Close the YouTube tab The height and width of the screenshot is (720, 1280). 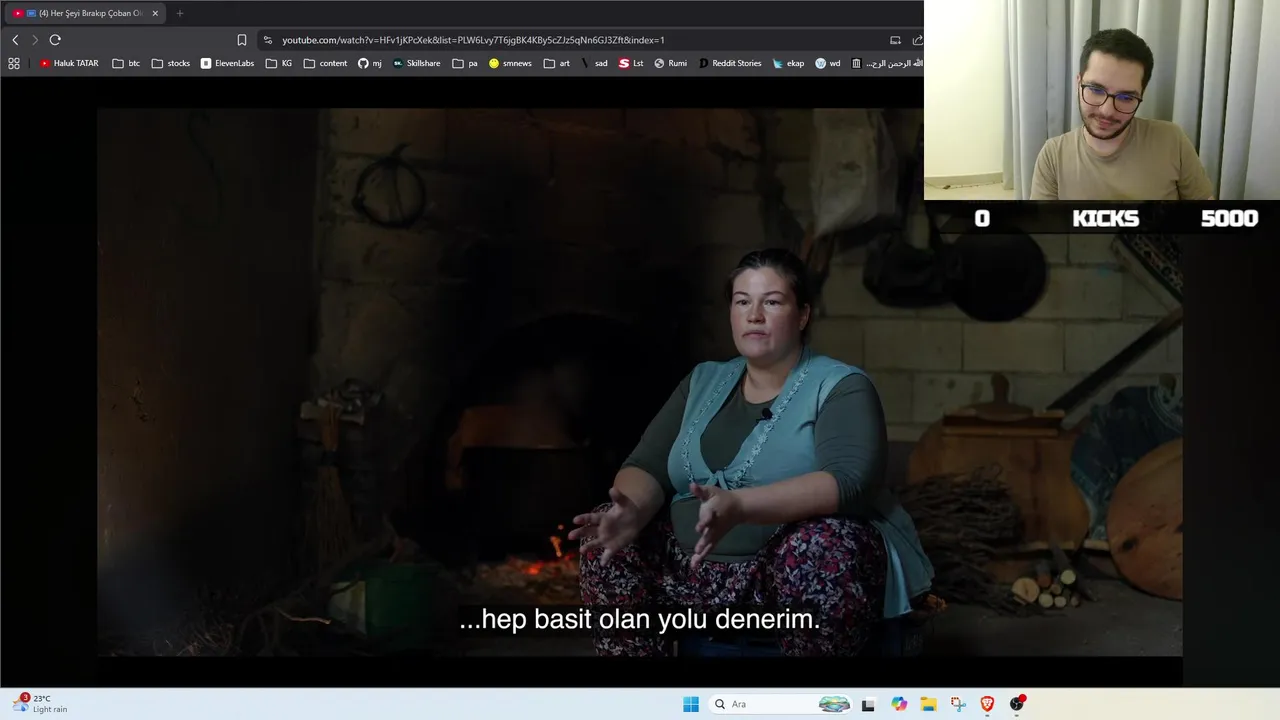[x=155, y=13]
